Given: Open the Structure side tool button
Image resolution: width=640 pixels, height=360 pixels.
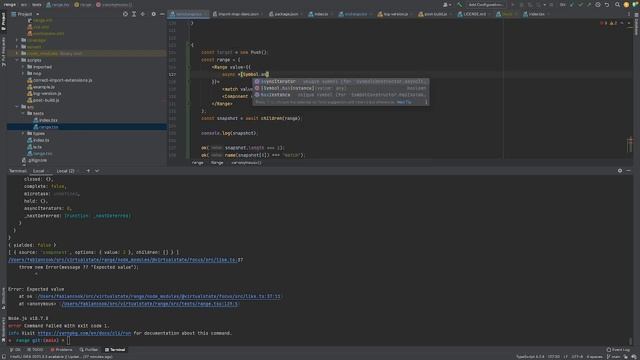Looking at the screenshot, I should [x=3, y=298].
